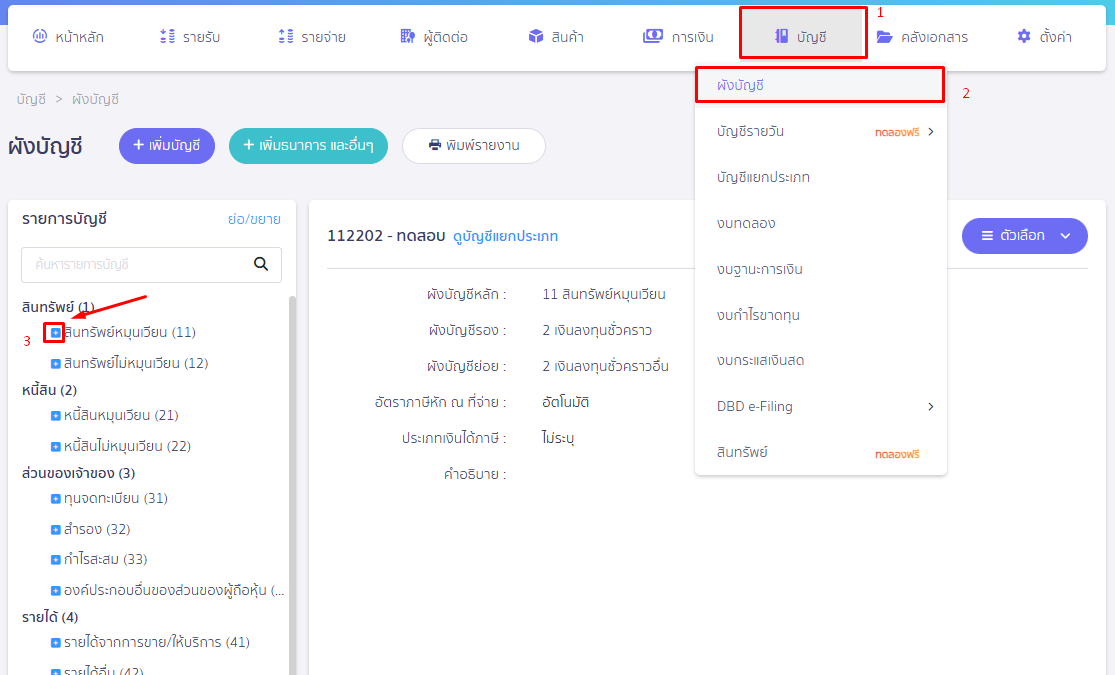This screenshot has width=1115, height=675.
Task: Open the ตัวเลือก options dropdown
Action: tap(1024, 236)
